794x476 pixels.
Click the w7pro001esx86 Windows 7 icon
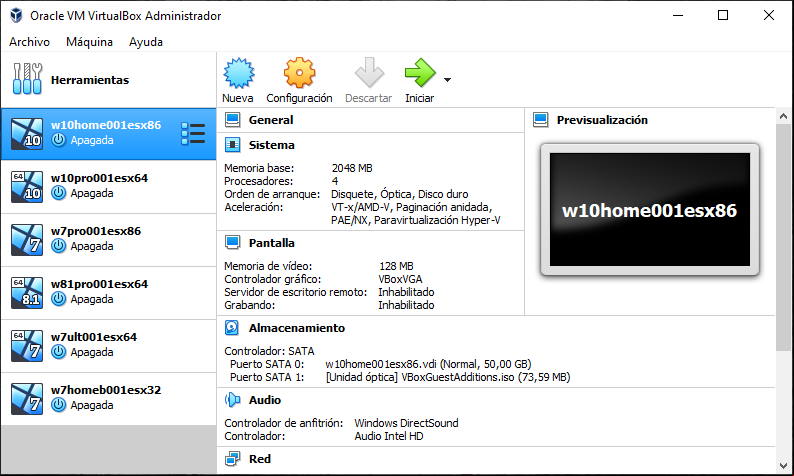point(27,240)
